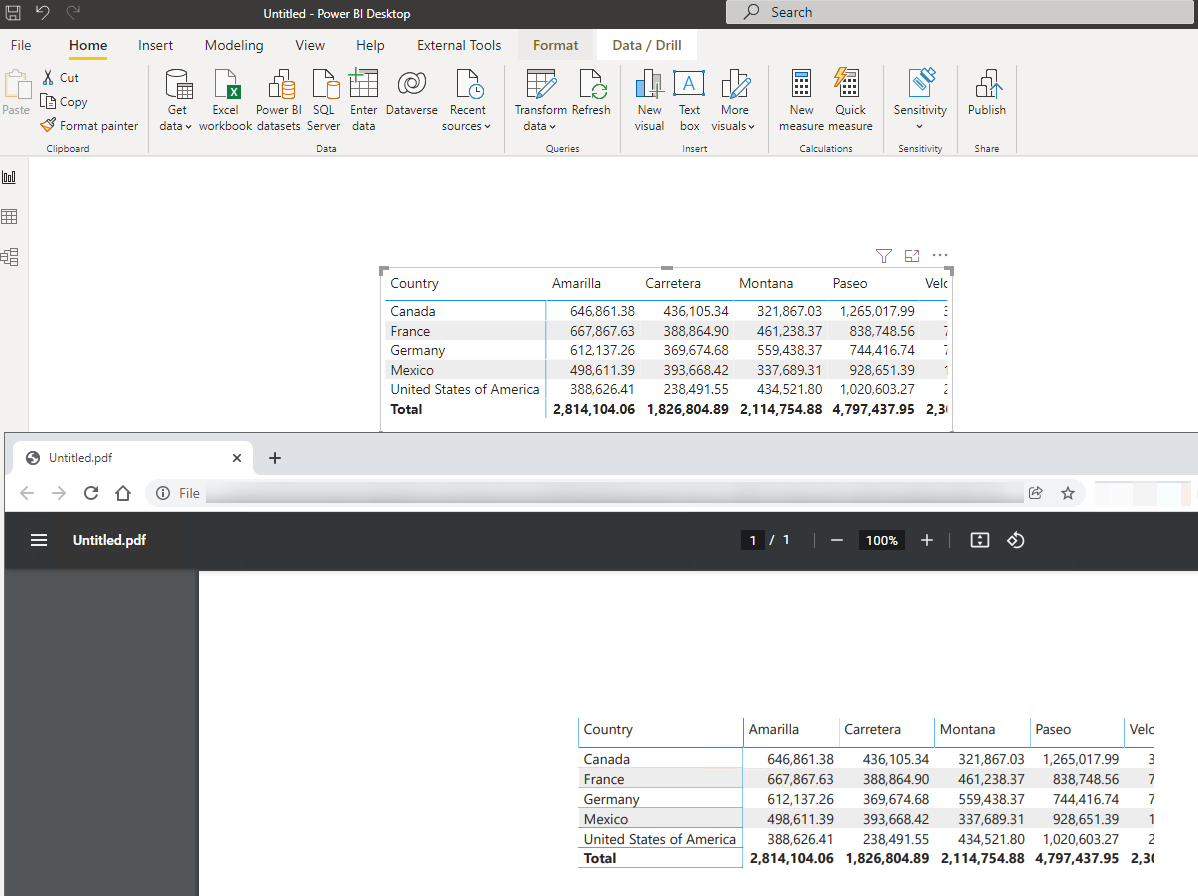Zoom out of the PDF
Image resolution: width=1198 pixels, height=896 pixels.
tap(837, 540)
